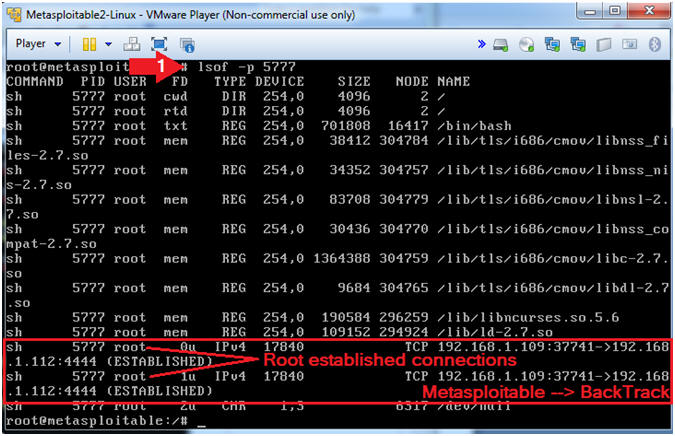675x436 pixels.
Task: Click the size value 701808
Action: click(346, 126)
